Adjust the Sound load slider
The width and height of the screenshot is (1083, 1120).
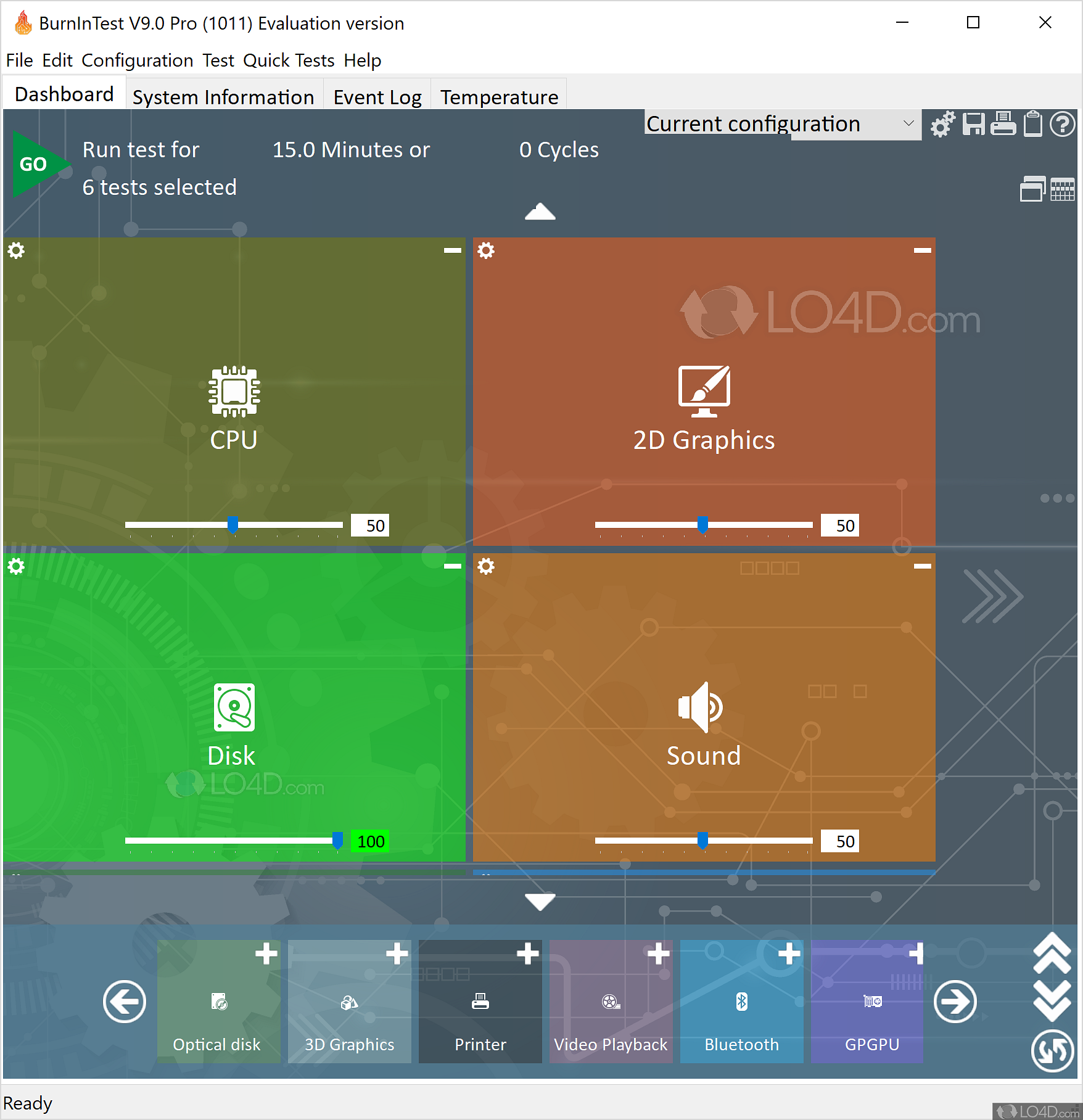(704, 841)
